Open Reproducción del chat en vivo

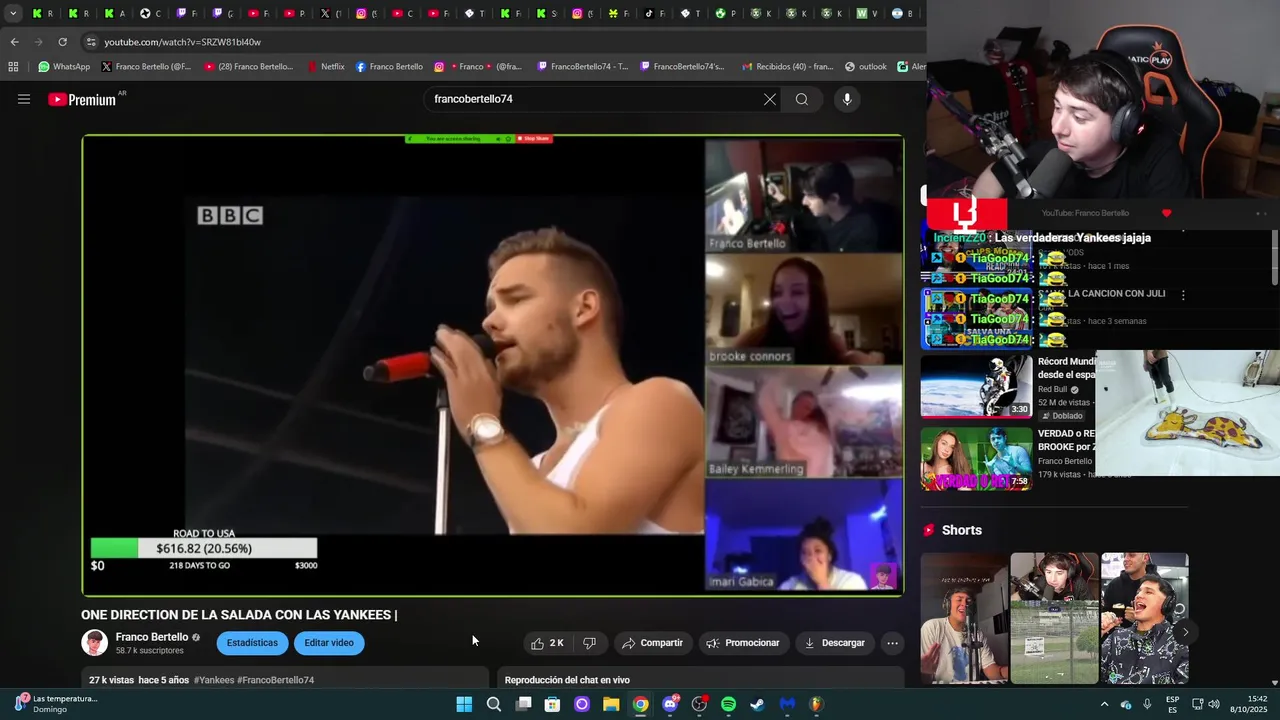click(x=567, y=680)
